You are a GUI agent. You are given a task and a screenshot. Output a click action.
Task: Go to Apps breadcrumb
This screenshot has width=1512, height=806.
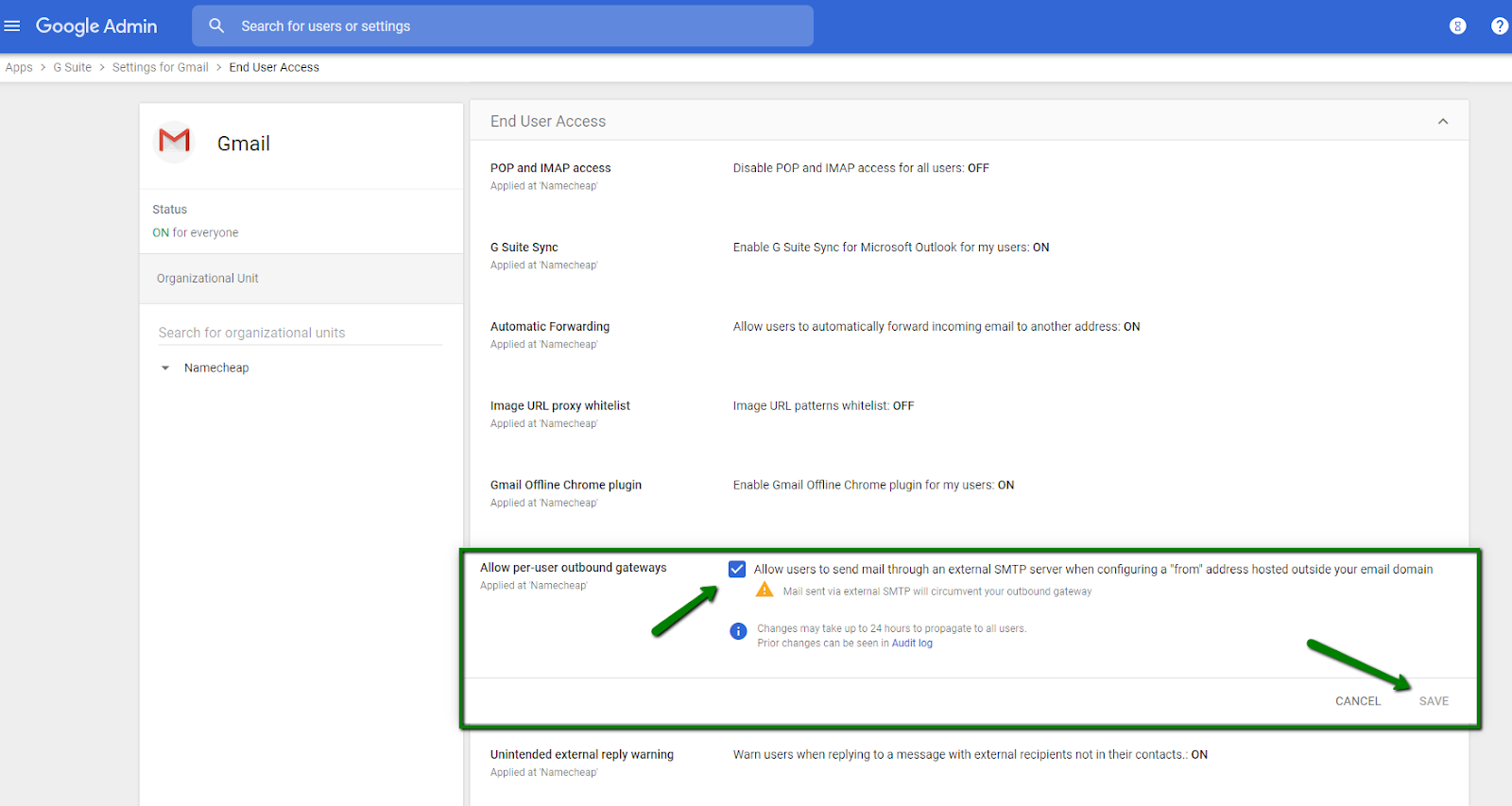tap(19, 67)
